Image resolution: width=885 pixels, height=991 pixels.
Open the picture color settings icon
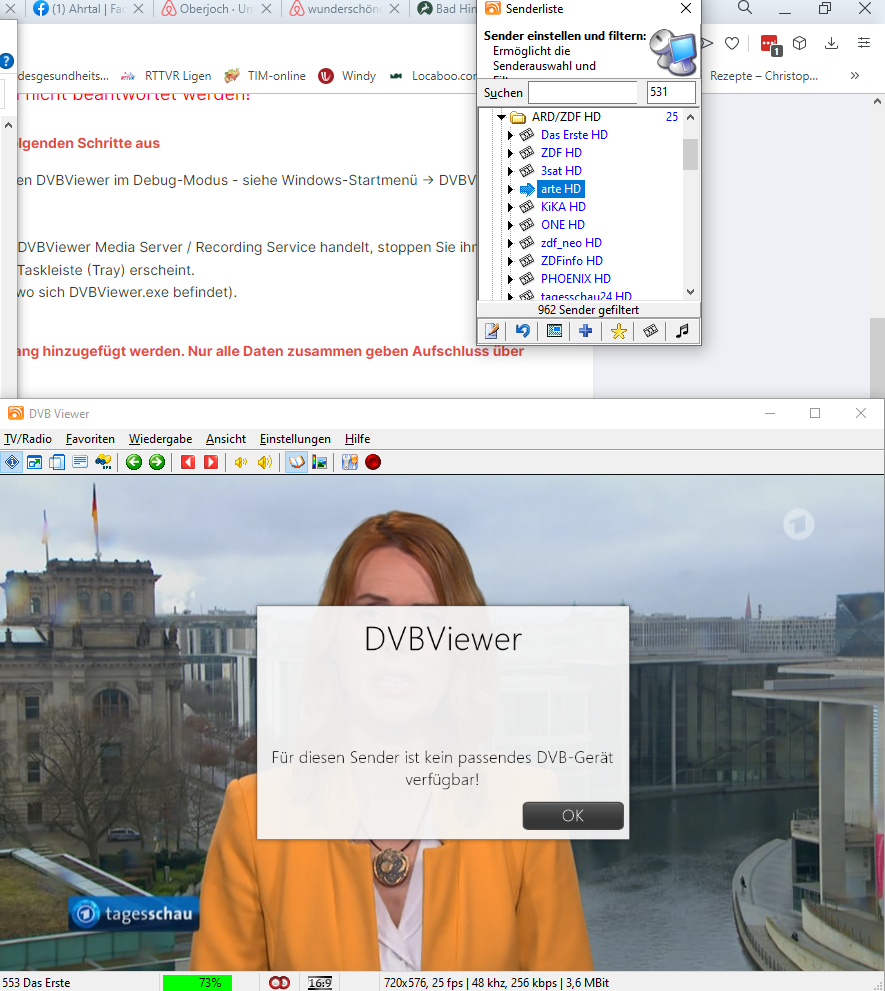320,463
